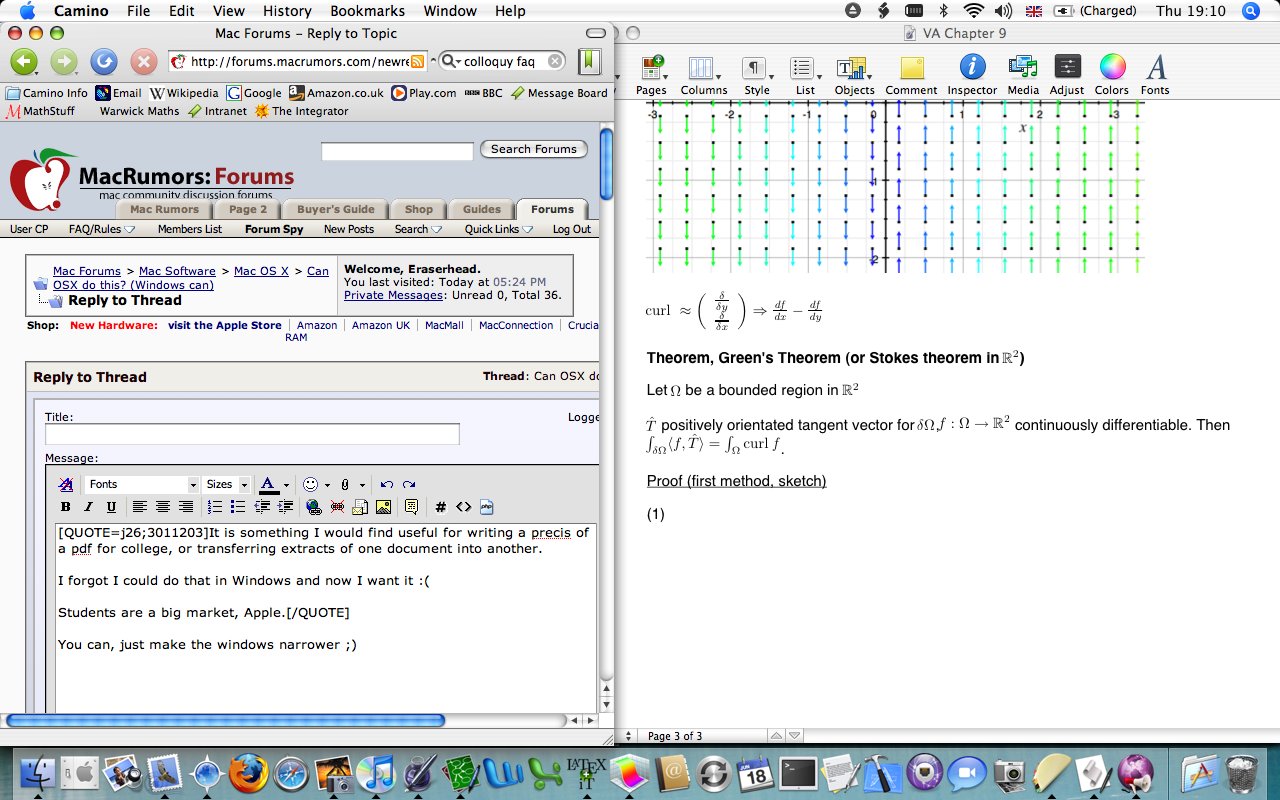Viewport: 1280px width, 800px height.
Task: Open the Private Messages link
Action: tap(393, 295)
